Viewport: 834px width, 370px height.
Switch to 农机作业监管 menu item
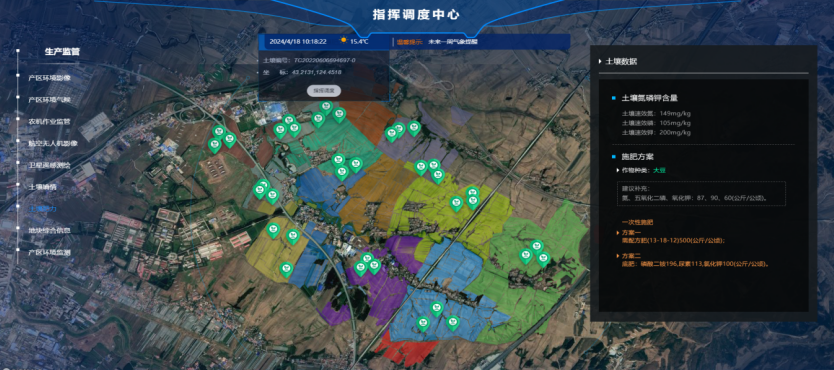point(49,121)
